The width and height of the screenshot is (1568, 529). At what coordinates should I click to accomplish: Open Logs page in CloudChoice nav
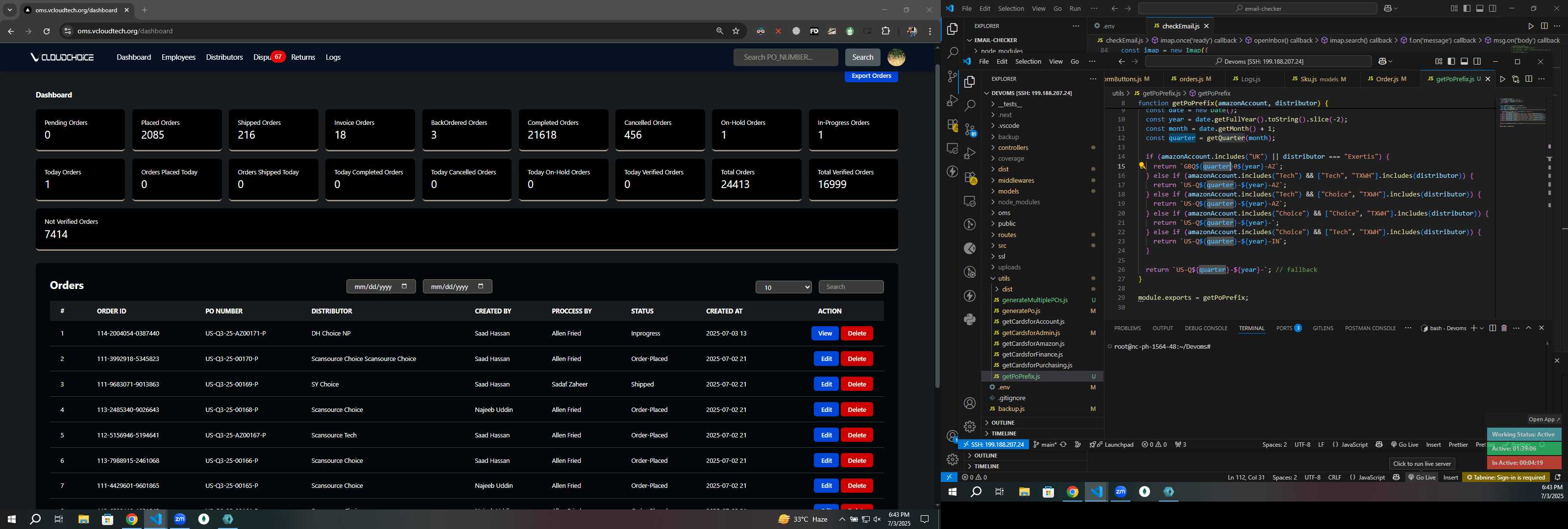click(333, 57)
